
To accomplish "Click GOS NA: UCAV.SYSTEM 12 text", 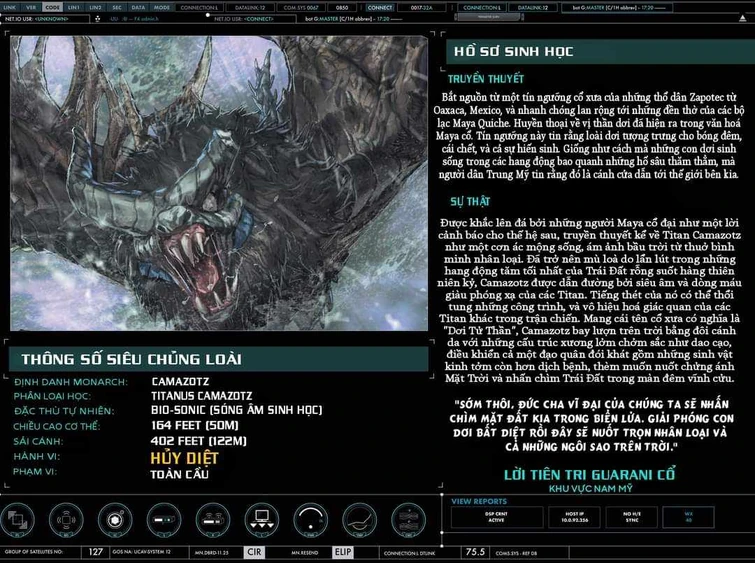I will (x=142, y=552).
